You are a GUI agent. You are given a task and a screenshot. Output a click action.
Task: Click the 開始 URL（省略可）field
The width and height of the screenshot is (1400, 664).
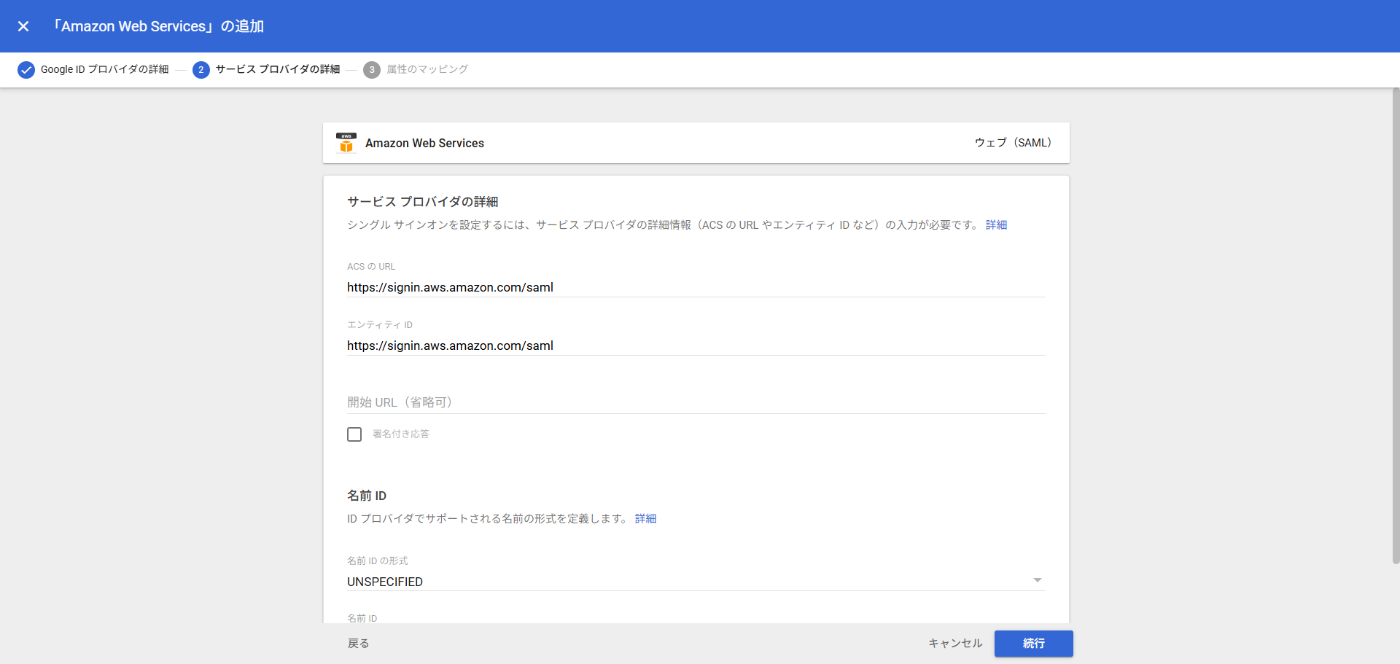pyautogui.click(x=696, y=402)
